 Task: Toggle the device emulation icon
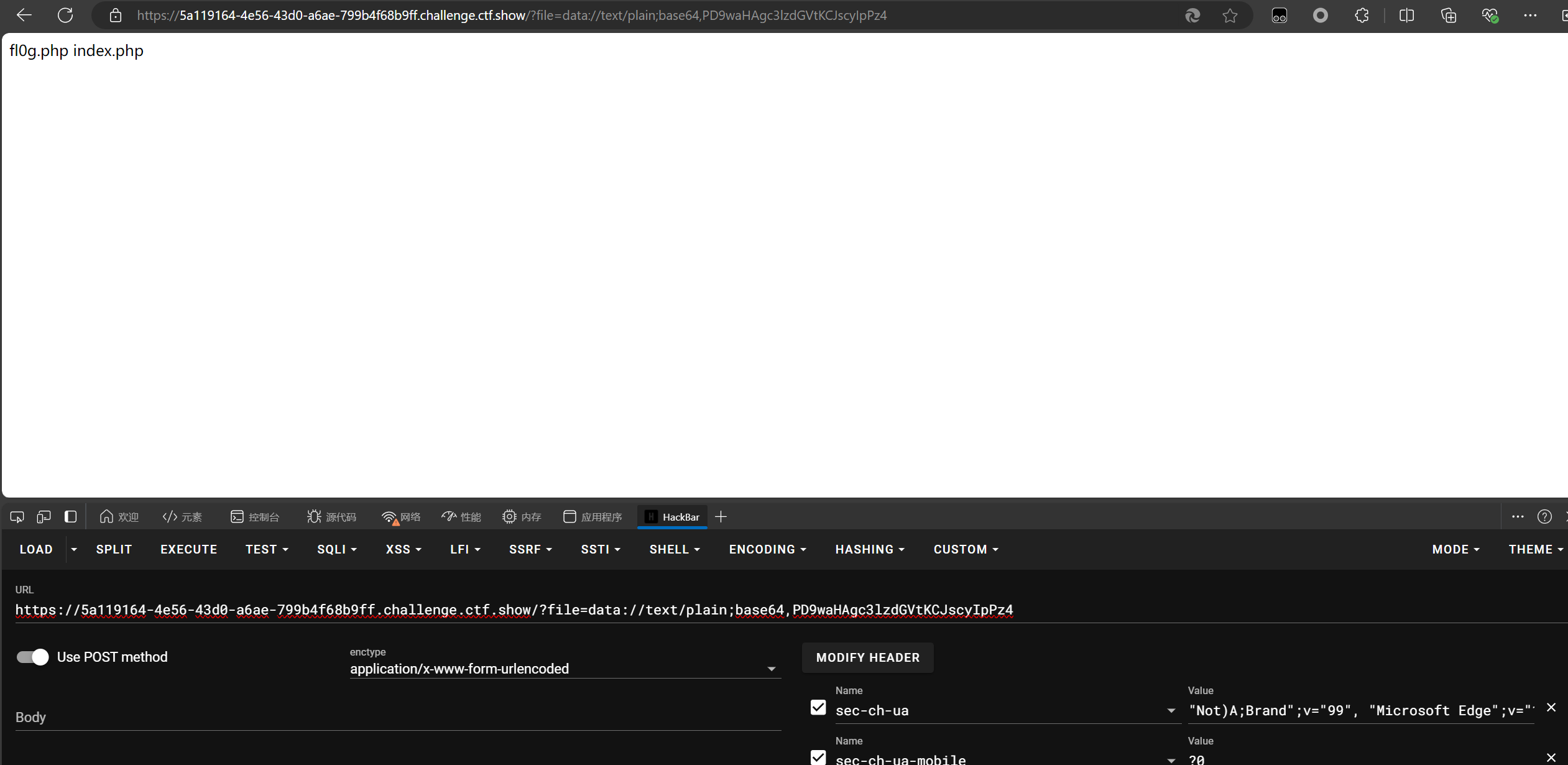click(44, 517)
